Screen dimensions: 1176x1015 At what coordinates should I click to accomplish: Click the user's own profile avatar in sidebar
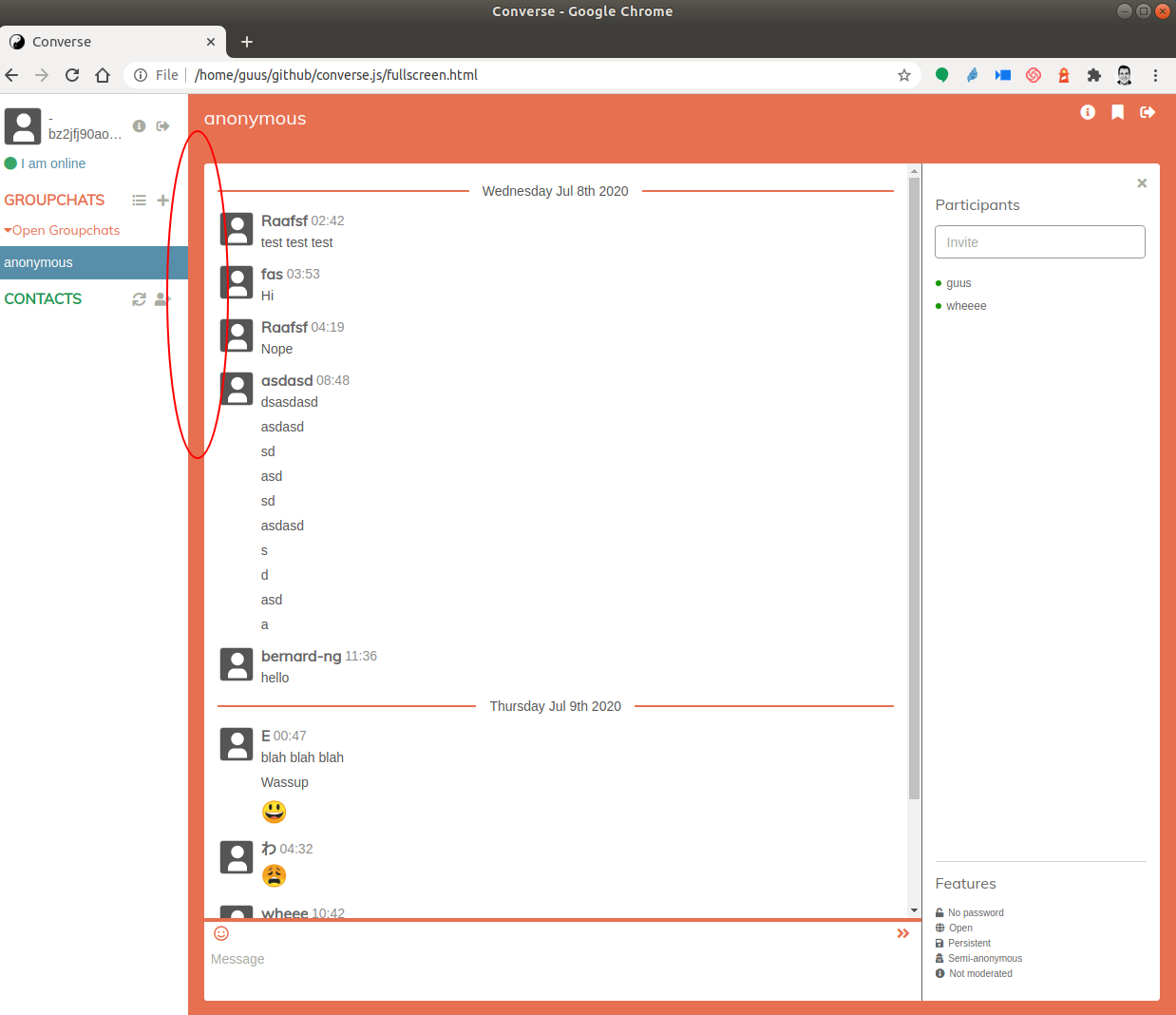click(23, 125)
